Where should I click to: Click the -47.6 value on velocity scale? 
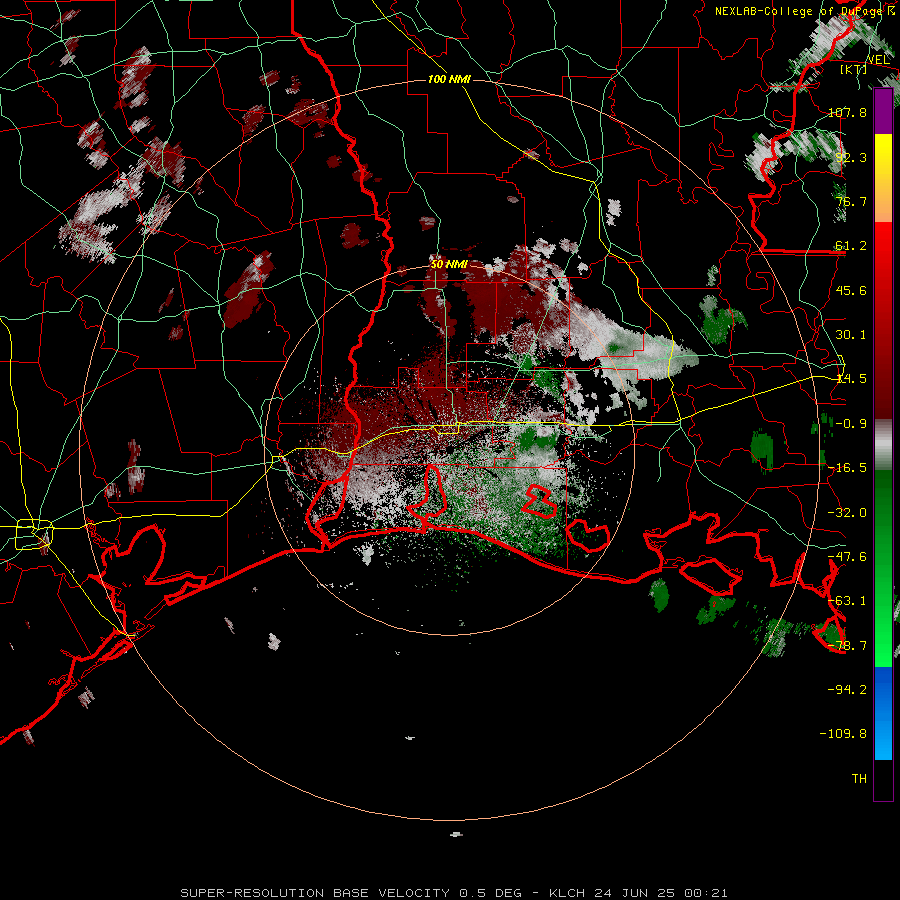(847, 557)
